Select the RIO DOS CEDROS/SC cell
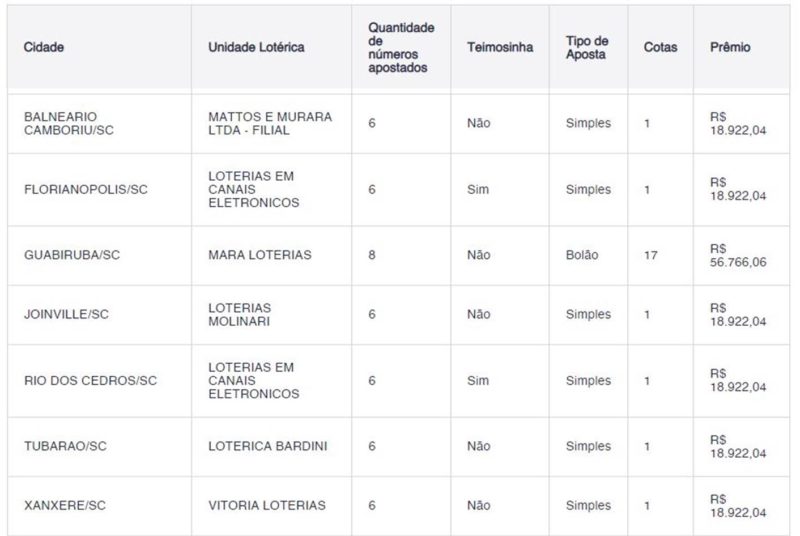Image resolution: width=800 pixels, height=536 pixels. point(90,380)
